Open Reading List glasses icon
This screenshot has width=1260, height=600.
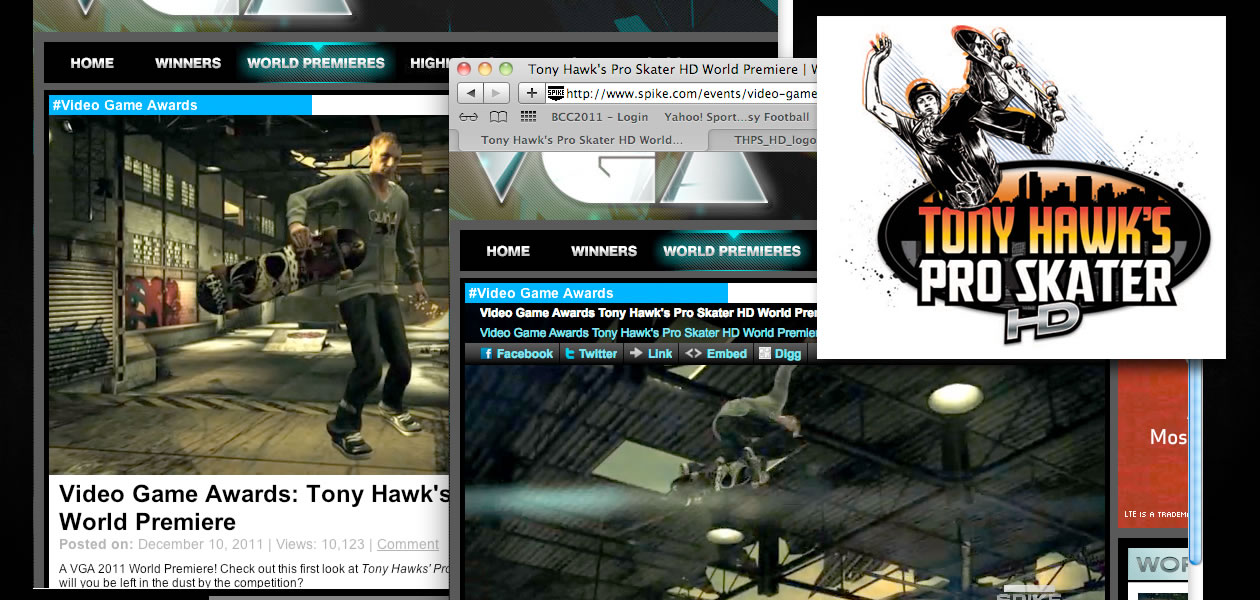point(468,117)
